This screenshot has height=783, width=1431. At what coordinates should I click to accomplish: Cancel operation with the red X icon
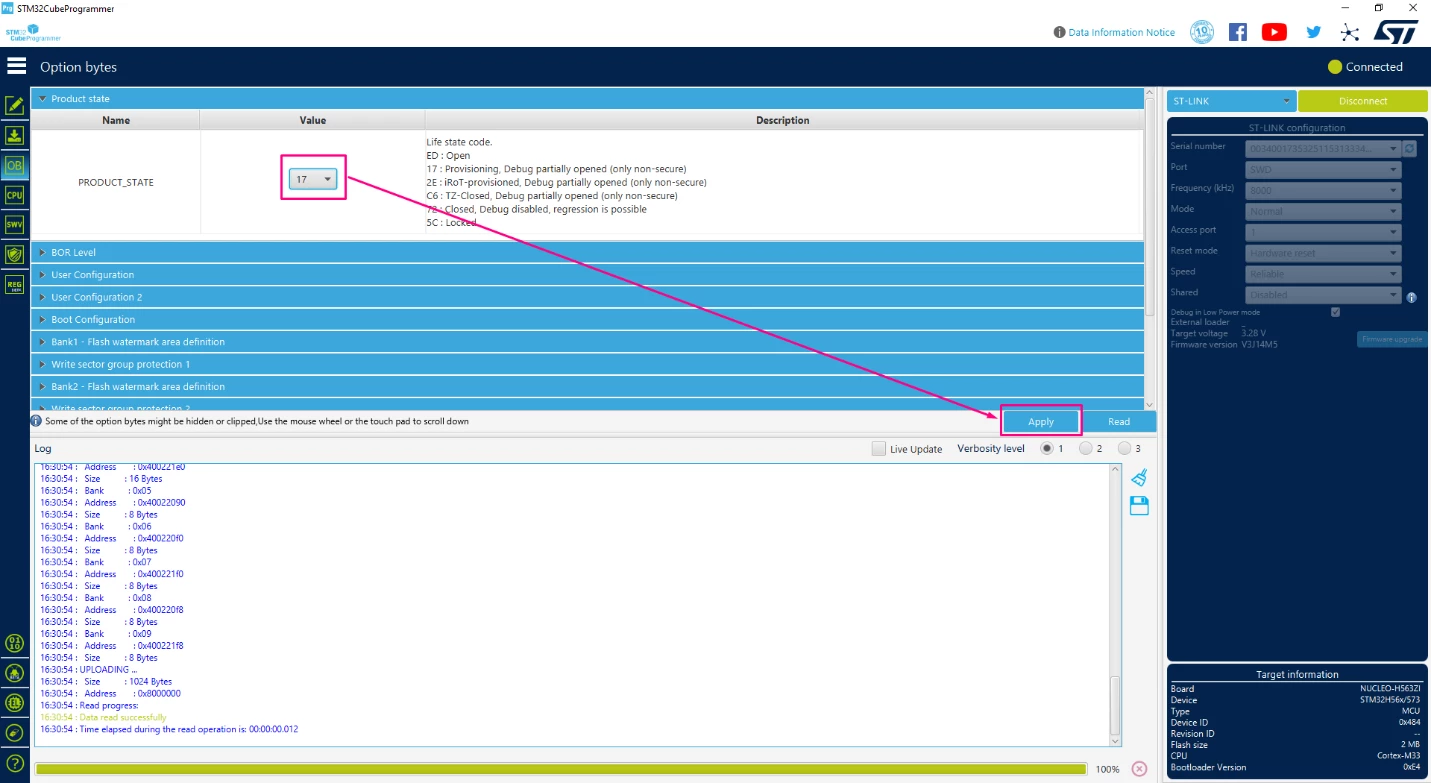tap(1139, 769)
